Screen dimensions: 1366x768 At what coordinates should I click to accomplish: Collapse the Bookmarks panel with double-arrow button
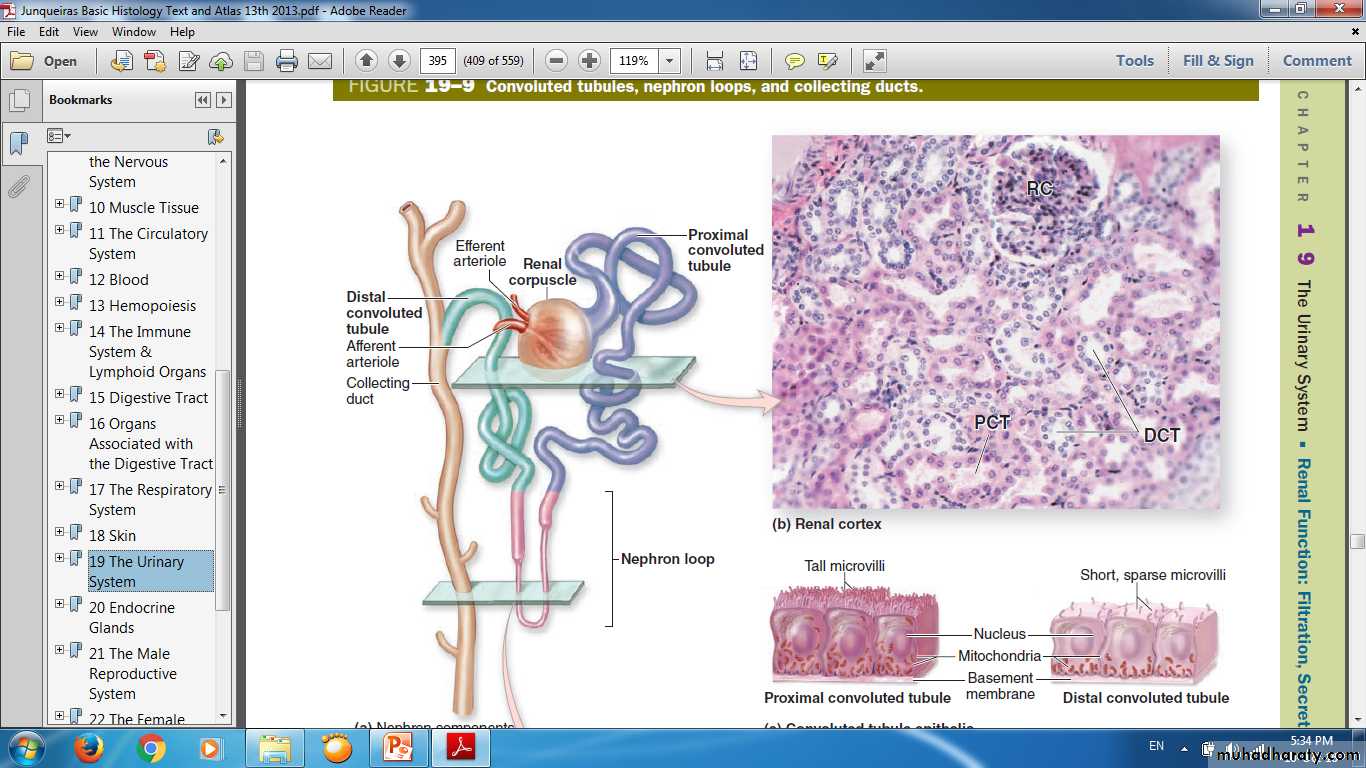click(203, 100)
